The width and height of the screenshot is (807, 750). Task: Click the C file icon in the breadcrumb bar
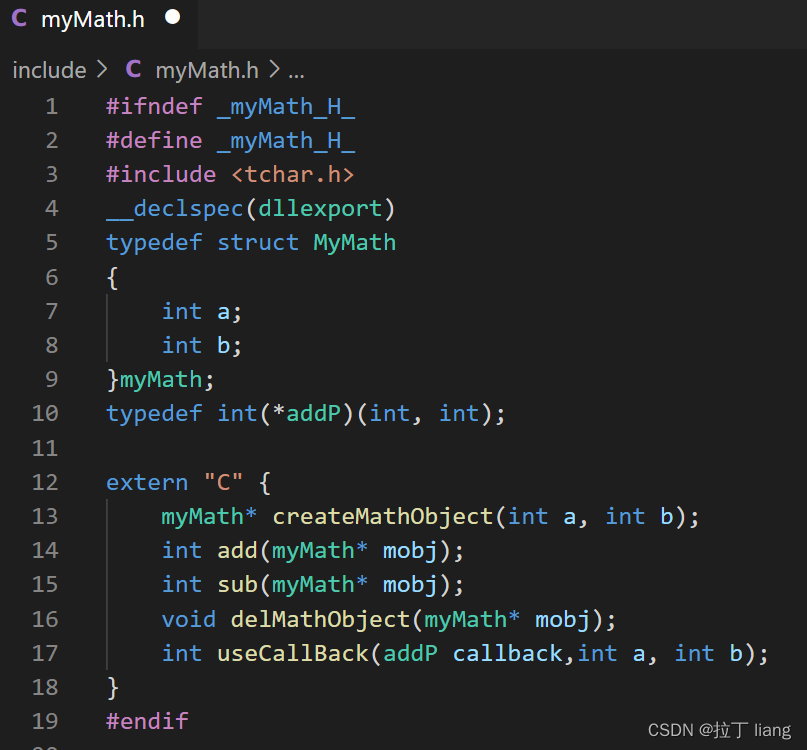(x=133, y=69)
